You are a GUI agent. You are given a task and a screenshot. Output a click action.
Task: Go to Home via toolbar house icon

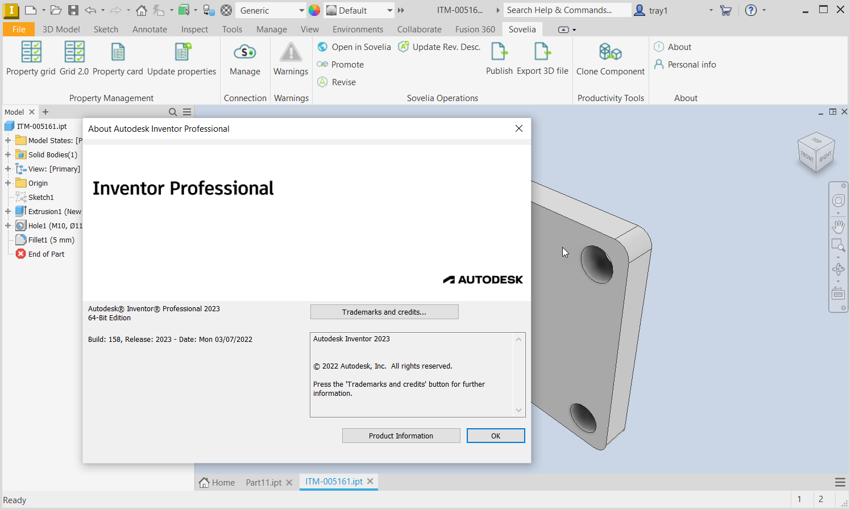(x=141, y=10)
